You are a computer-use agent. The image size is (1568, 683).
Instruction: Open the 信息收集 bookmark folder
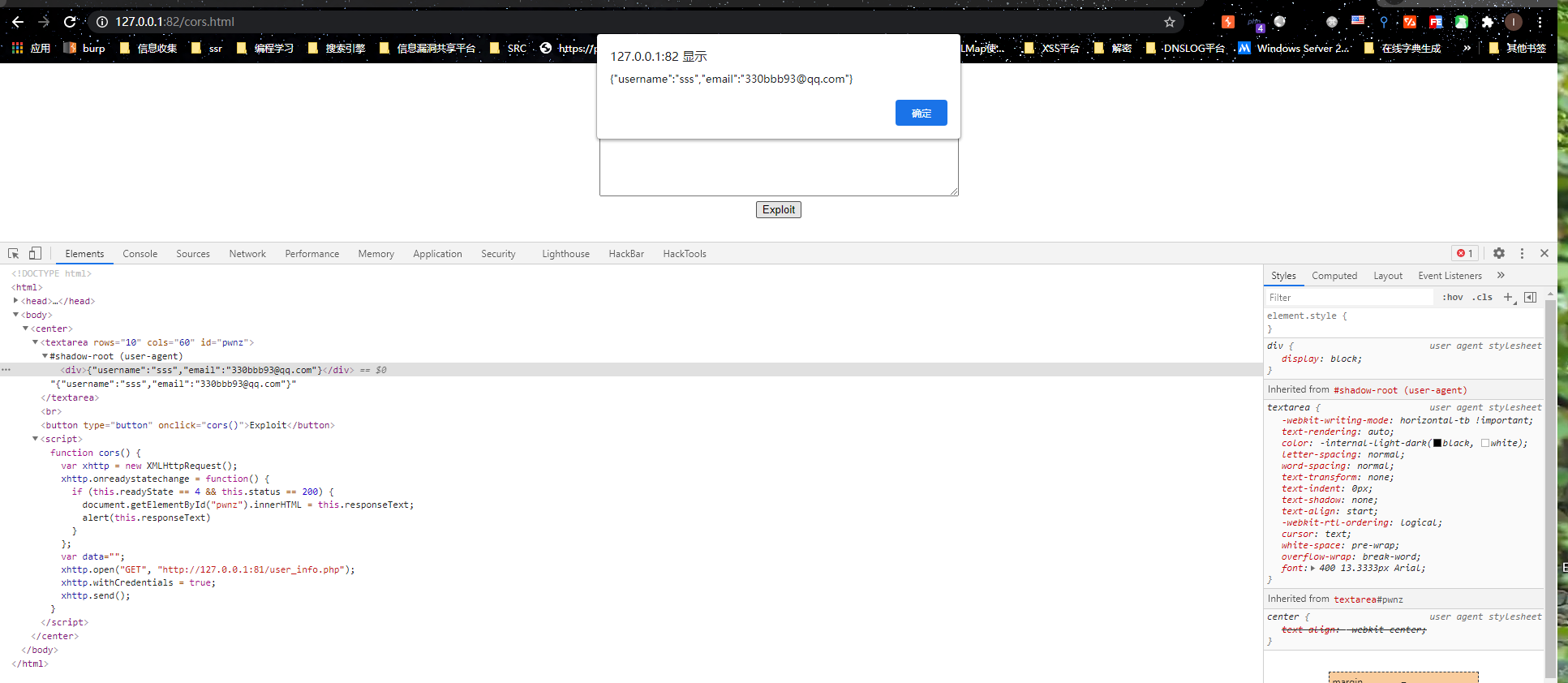148,48
